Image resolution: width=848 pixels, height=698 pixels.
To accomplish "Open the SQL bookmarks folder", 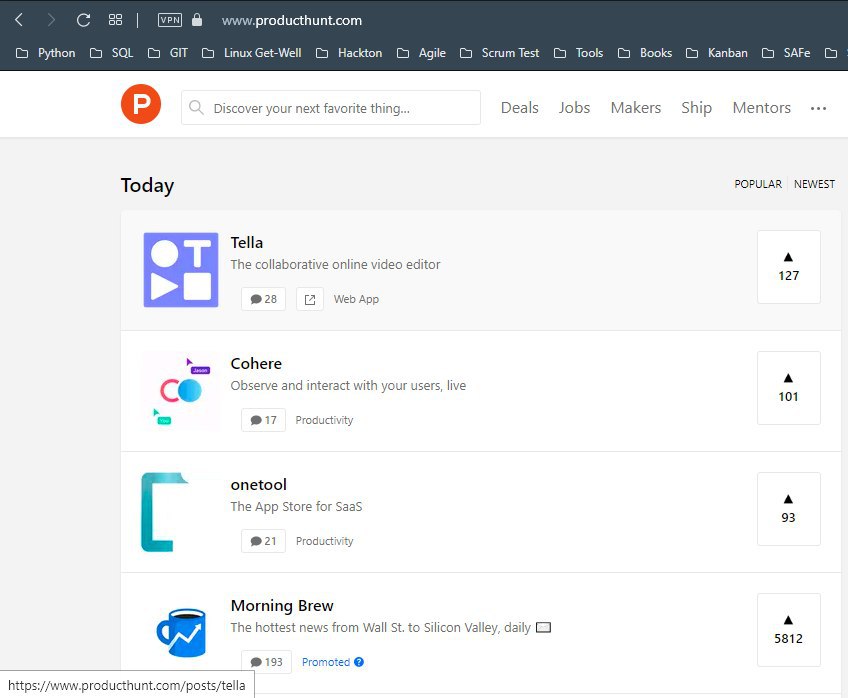I will pyautogui.click(x=111, y=53).
